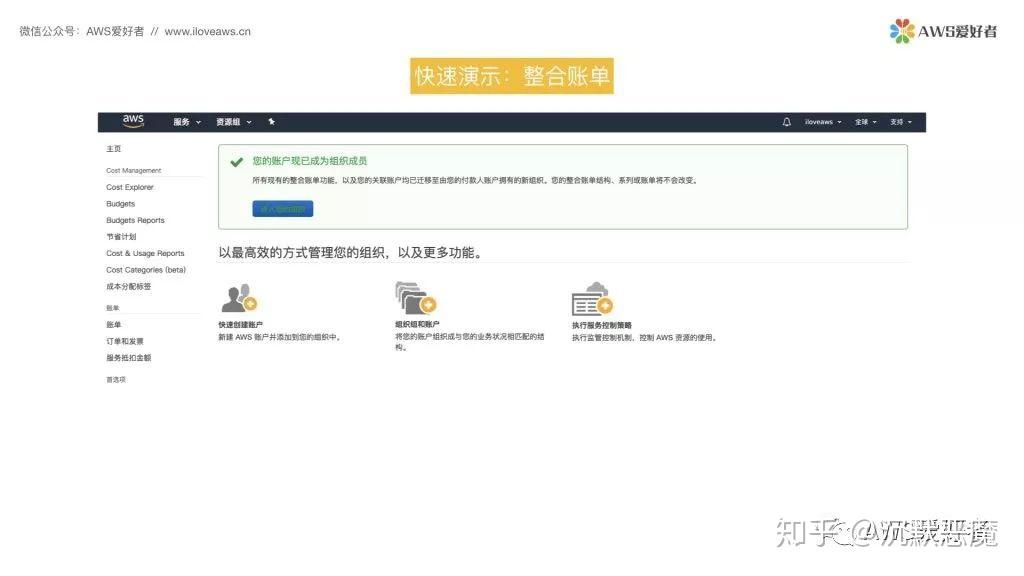The image size is (1024, 576).
Task: Click the green checkmark success icon
Action: [236, 160]
